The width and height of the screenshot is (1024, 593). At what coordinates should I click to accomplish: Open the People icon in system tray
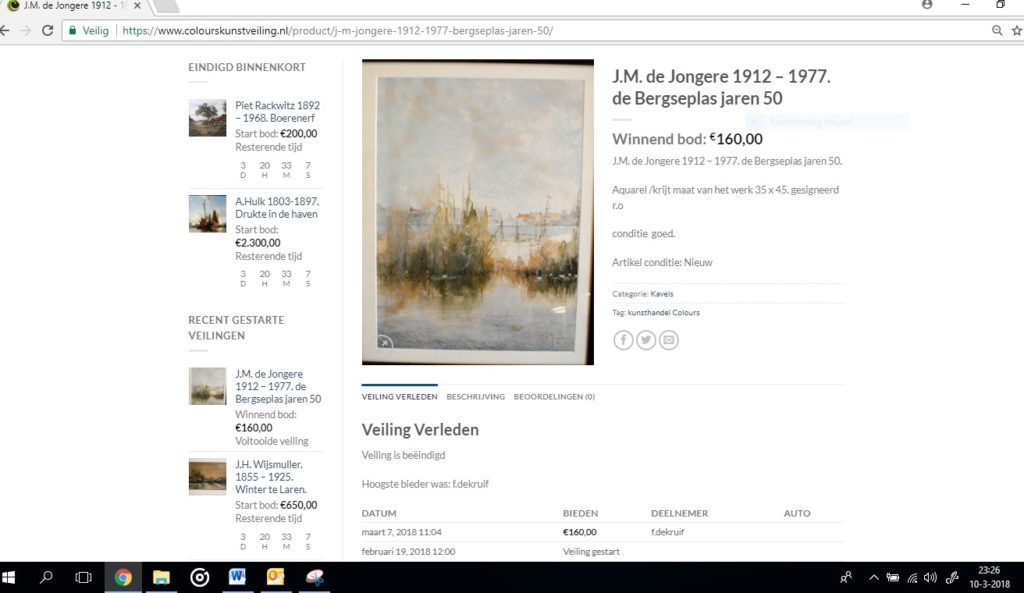pos(846,577)
